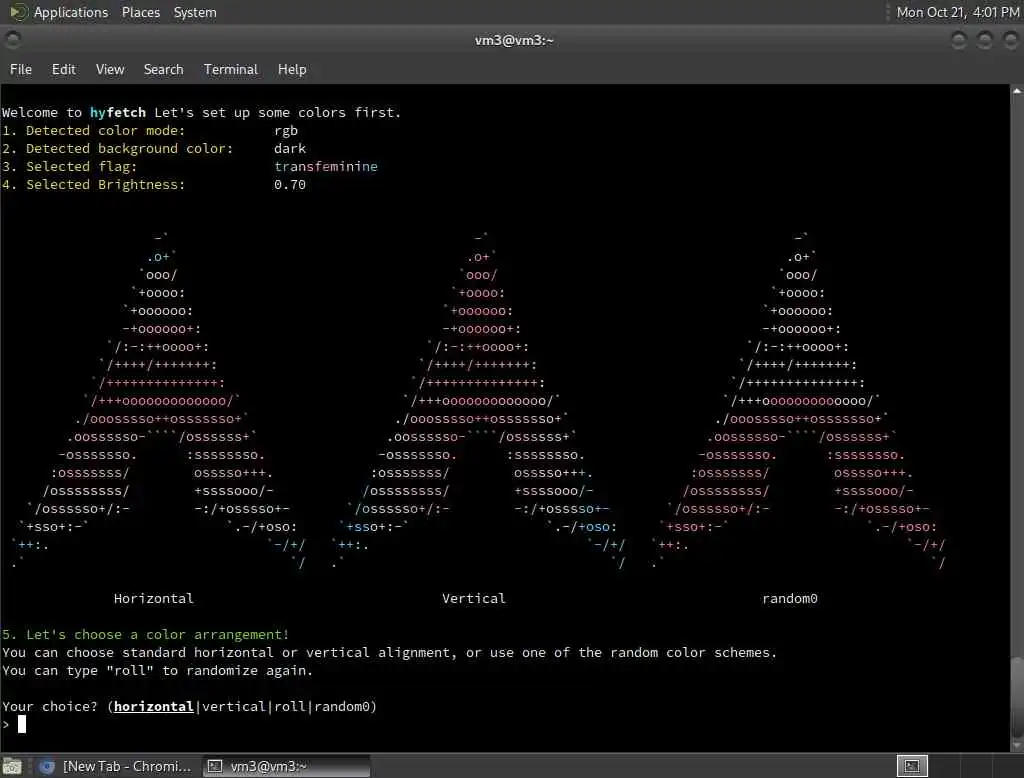Click the 'random0' label under third logo

click(790, 598)
